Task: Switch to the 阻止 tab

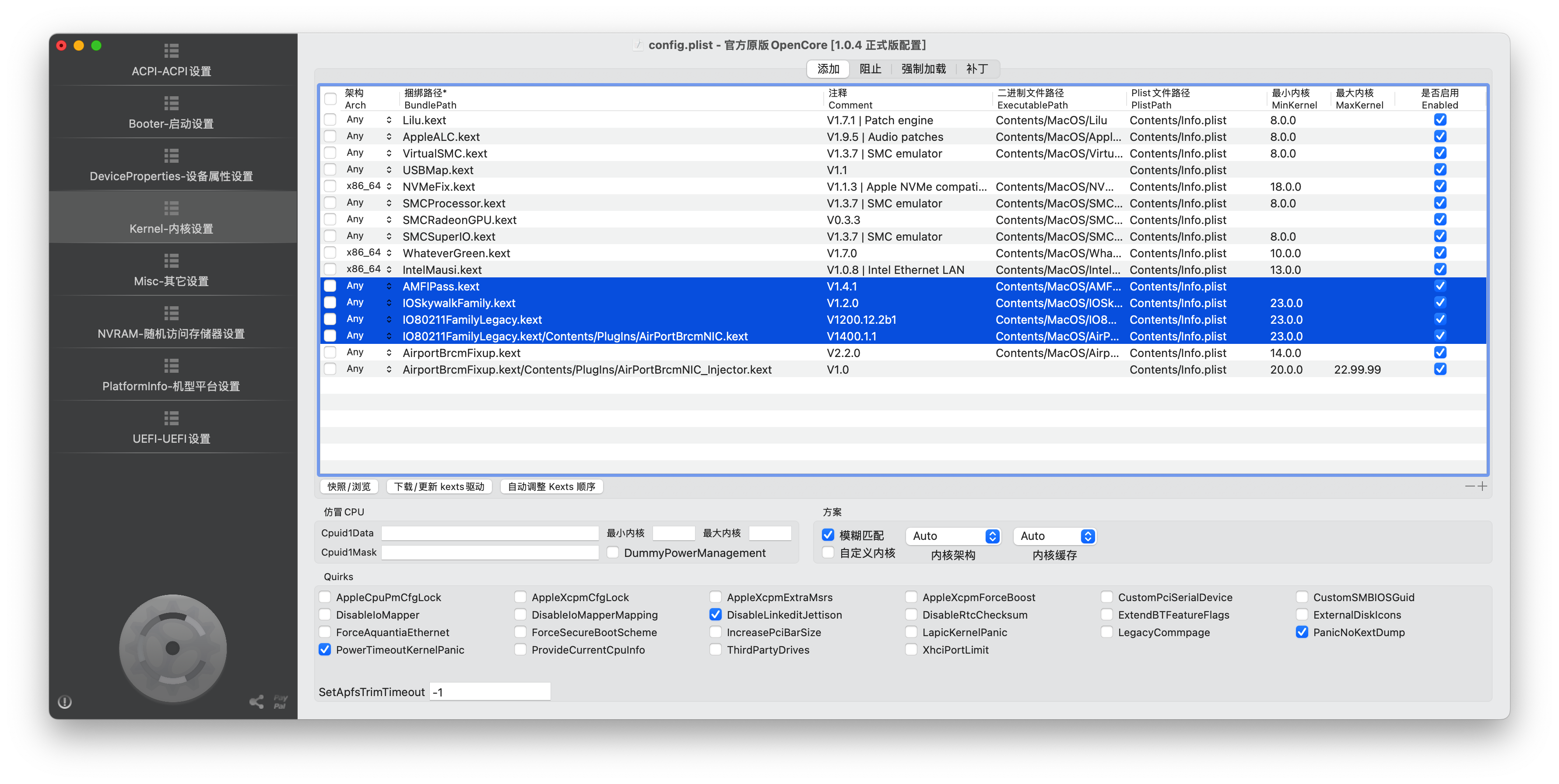Action: point(870,69)
